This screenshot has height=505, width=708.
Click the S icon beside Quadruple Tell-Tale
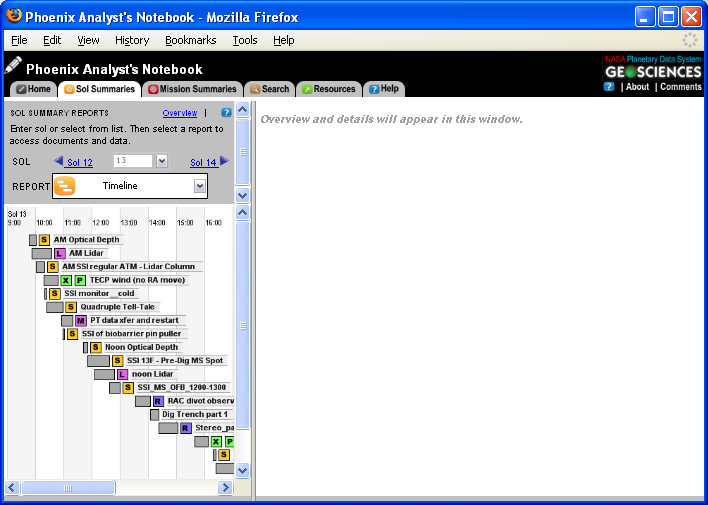71,307
